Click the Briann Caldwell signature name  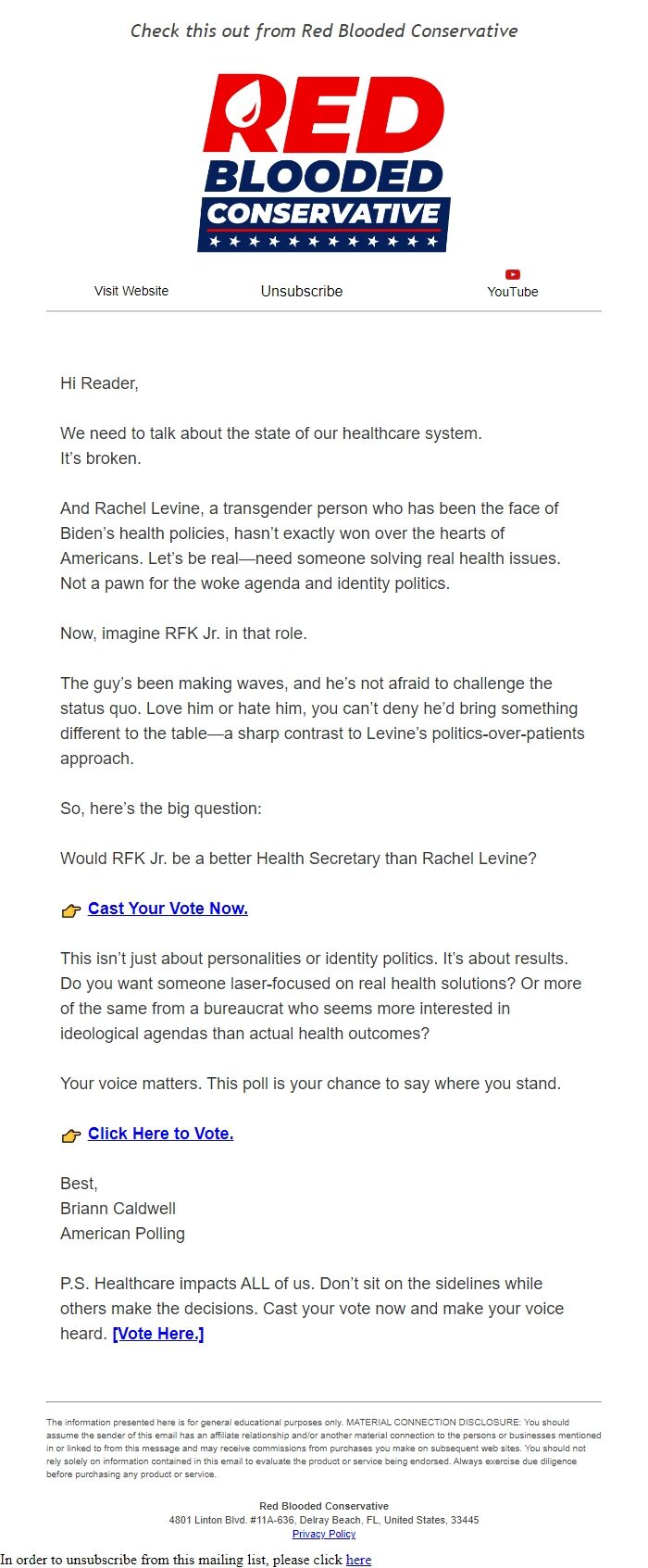(x=118, y=1209)
